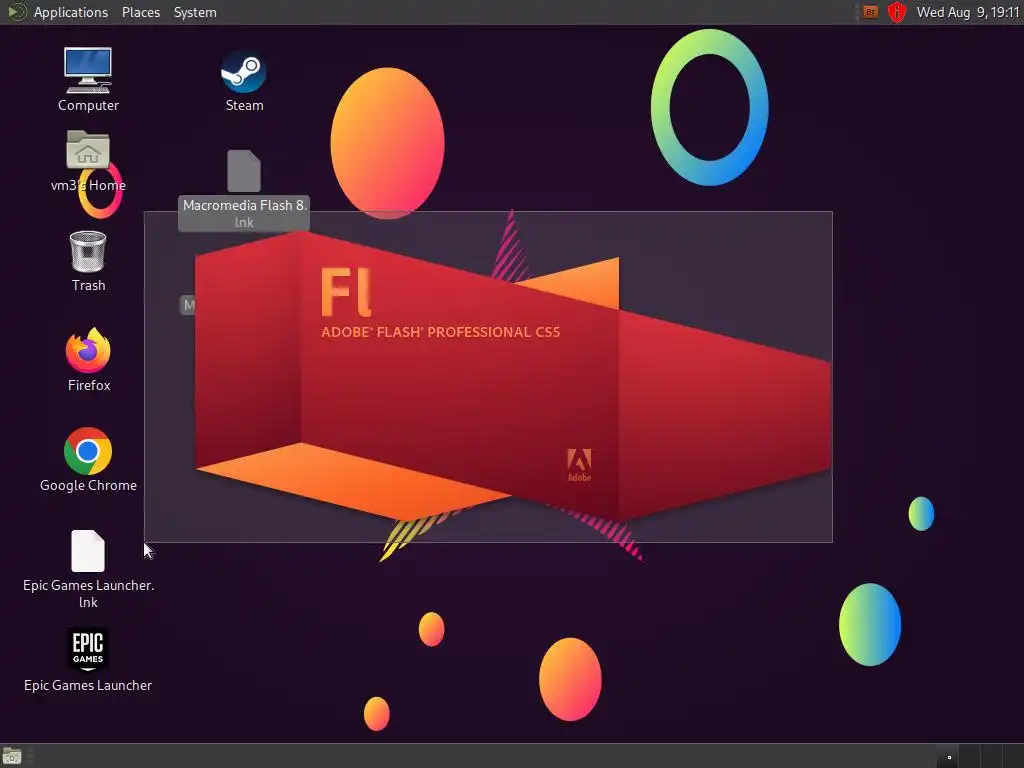Open the System menu

pos(195,12)
